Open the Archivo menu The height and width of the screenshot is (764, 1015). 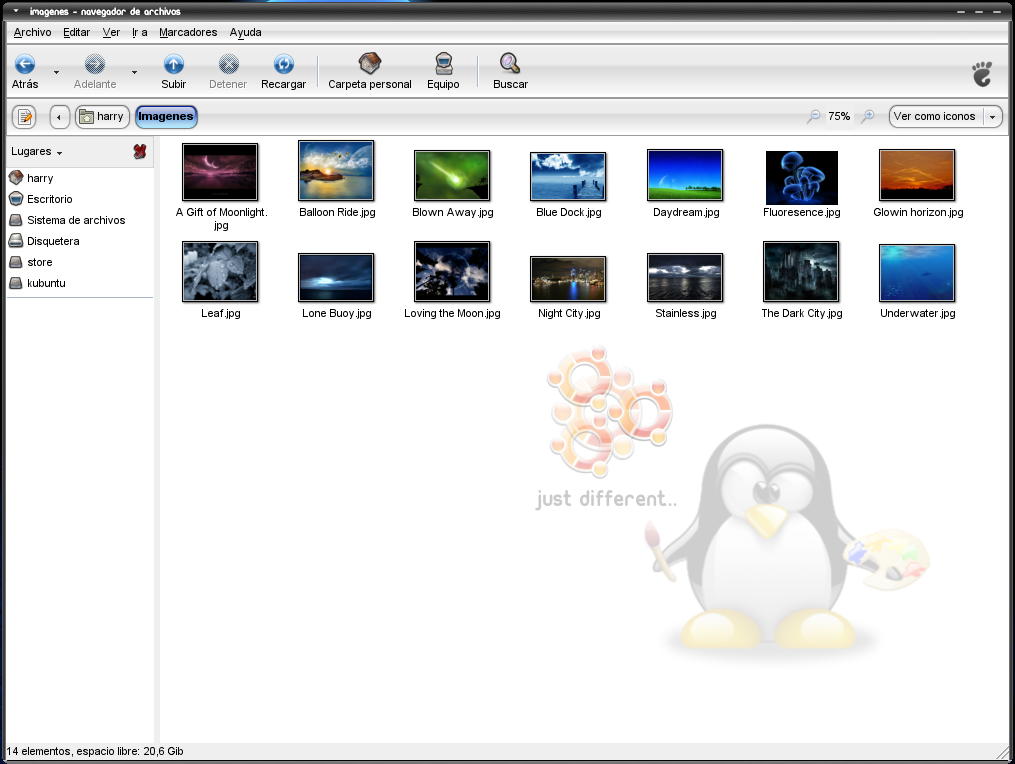click(32, 32)
